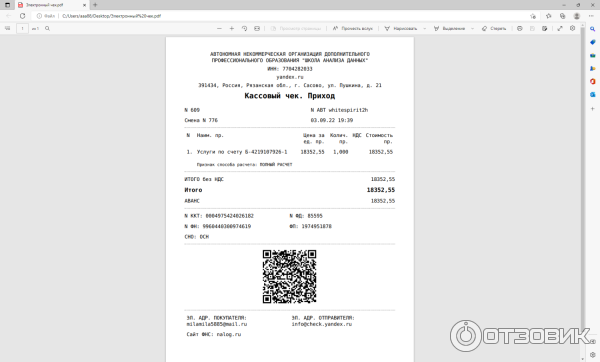Expand the Draw tool options arrow

(x=425, y=28)
